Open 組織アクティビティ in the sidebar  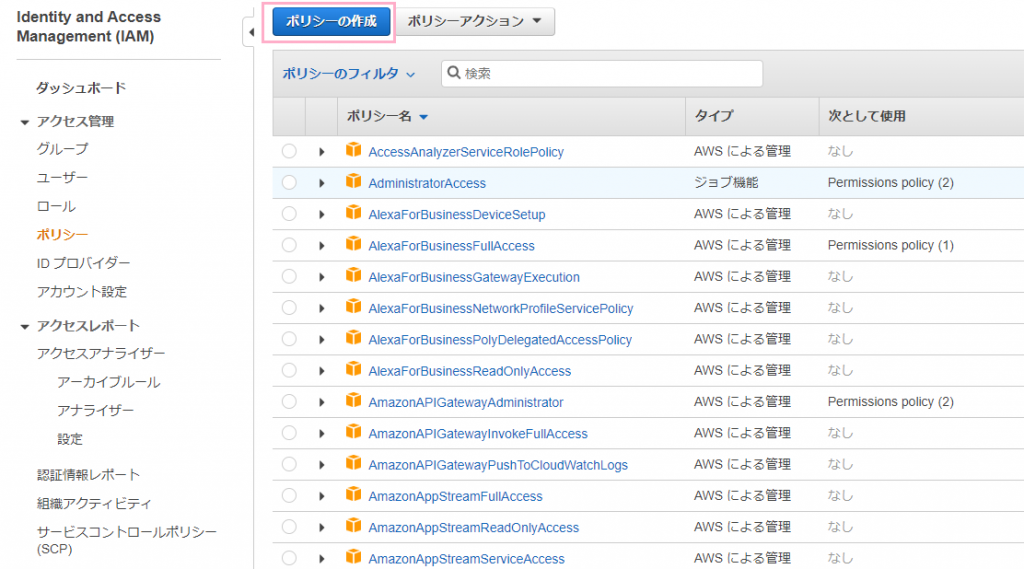coord(94,504)
